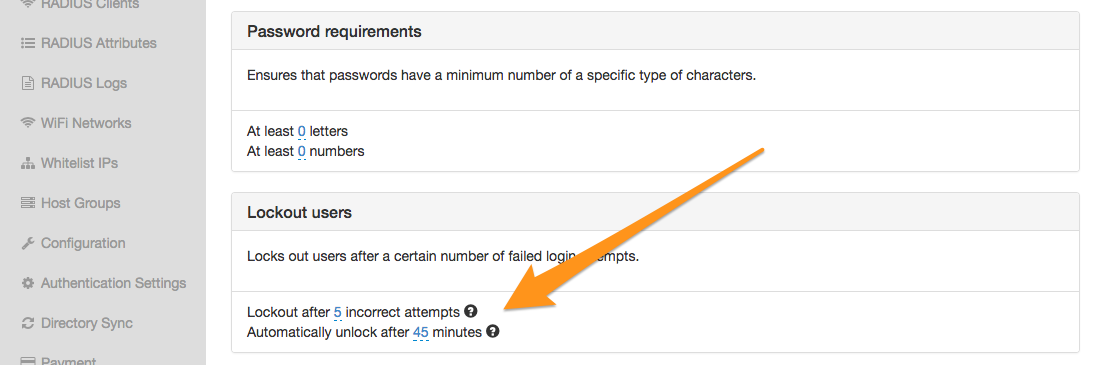Click help icon beside unlock minutes
This screenshot has width=1102, height=365.
pyautogui.click(x=493, y=331)
